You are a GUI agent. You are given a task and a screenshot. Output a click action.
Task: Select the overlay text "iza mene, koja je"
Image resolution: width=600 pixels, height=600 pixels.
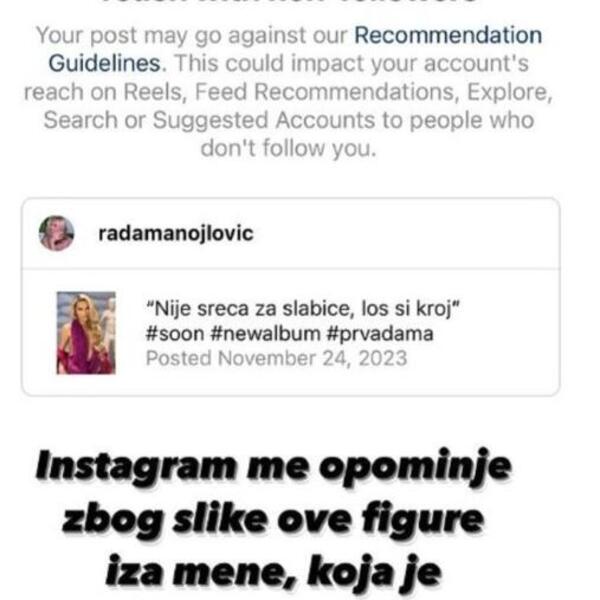[x=273, y=572]
